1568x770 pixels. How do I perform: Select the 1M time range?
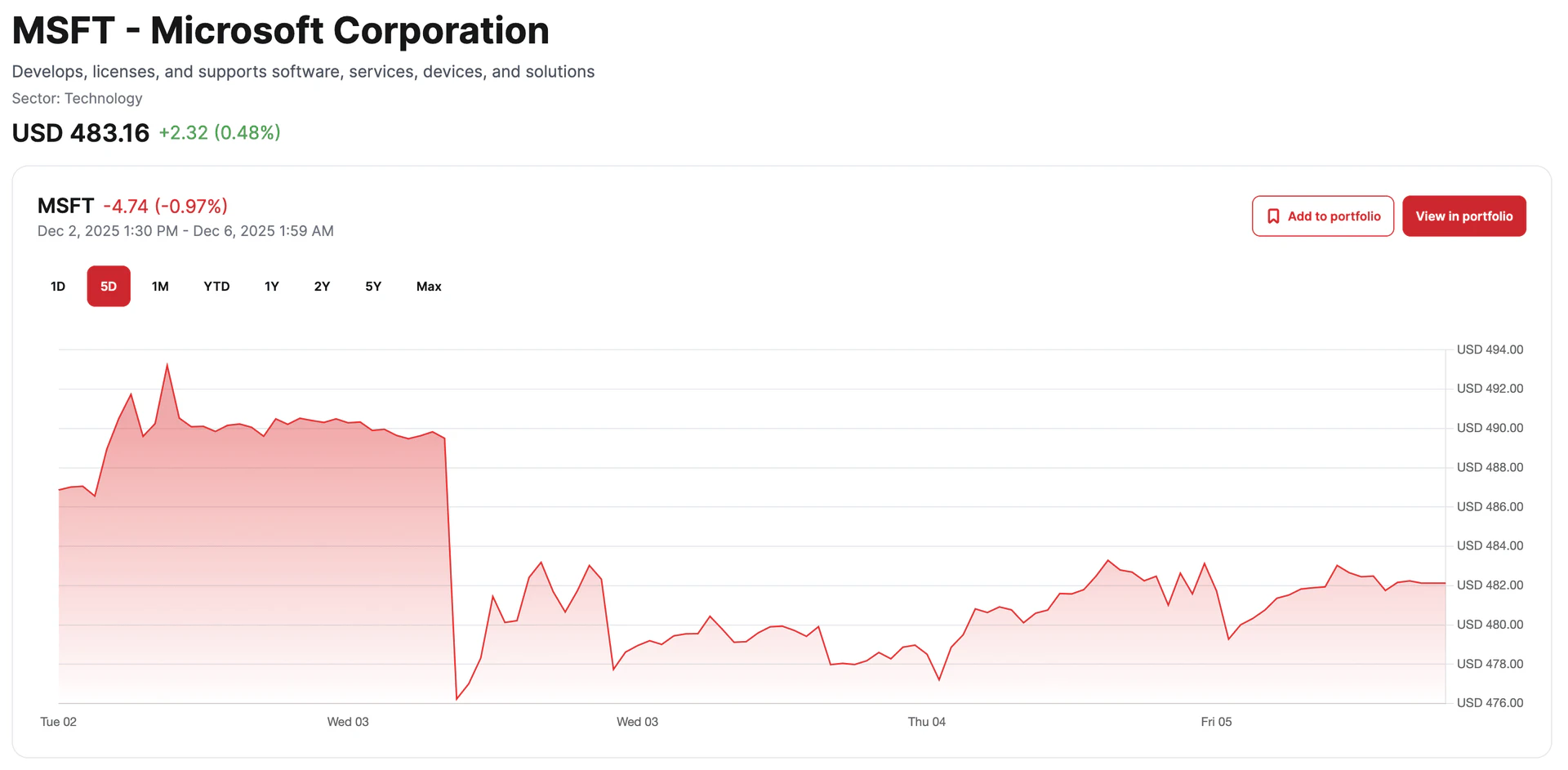[x=160, y=286]
